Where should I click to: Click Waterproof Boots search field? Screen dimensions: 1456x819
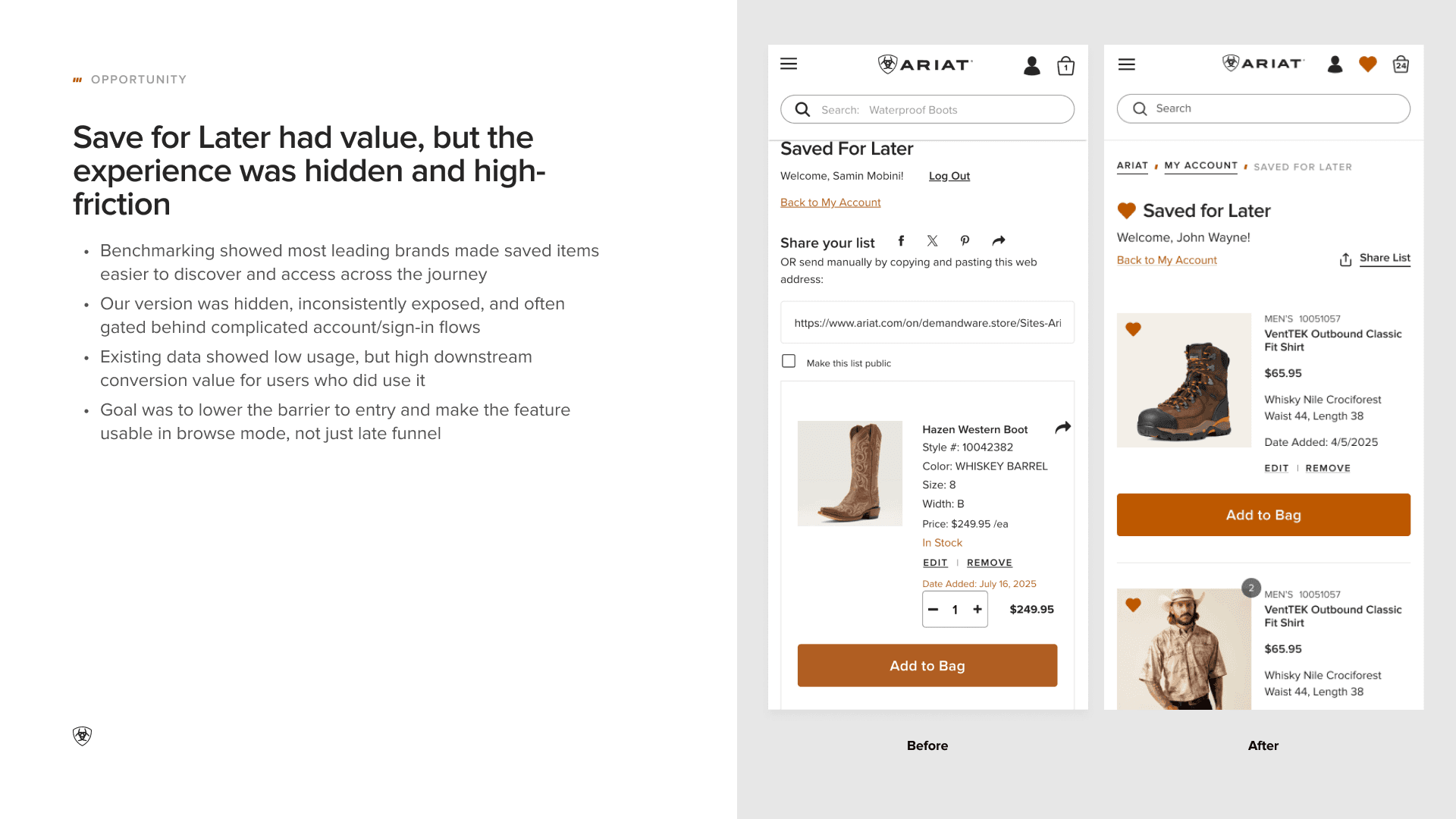coord(927,109)
